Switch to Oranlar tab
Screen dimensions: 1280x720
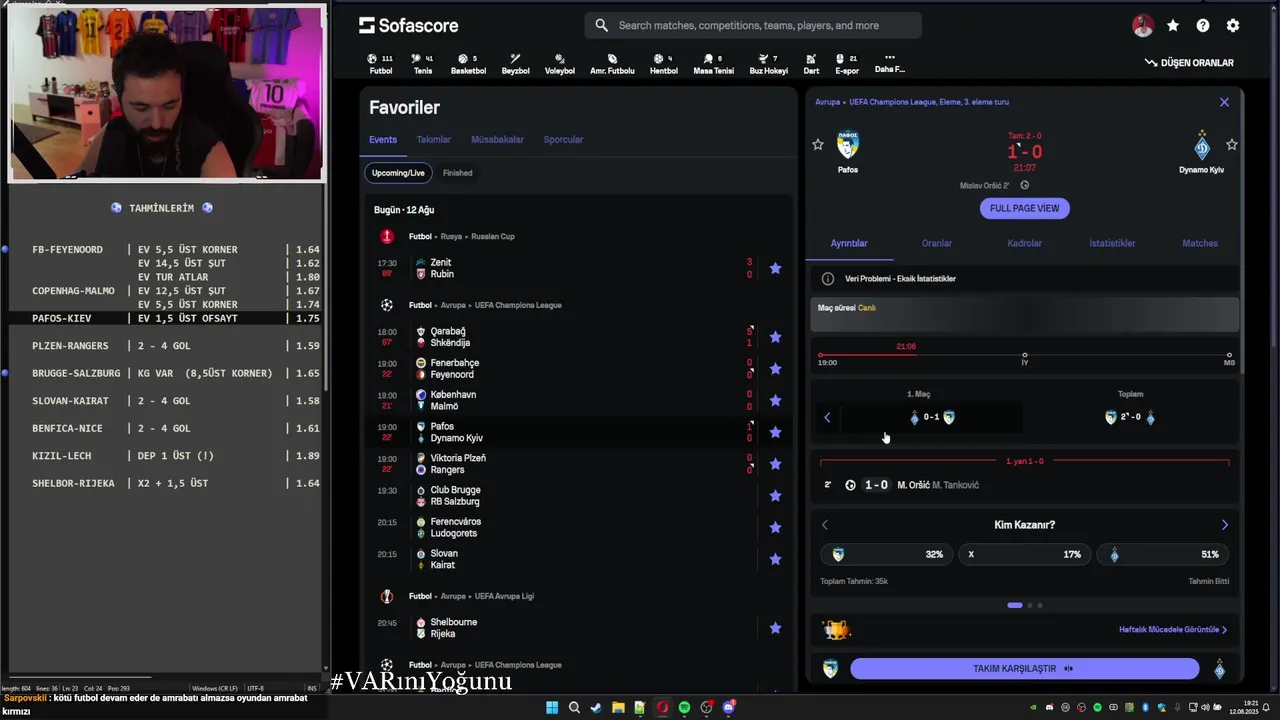[937, 243]
